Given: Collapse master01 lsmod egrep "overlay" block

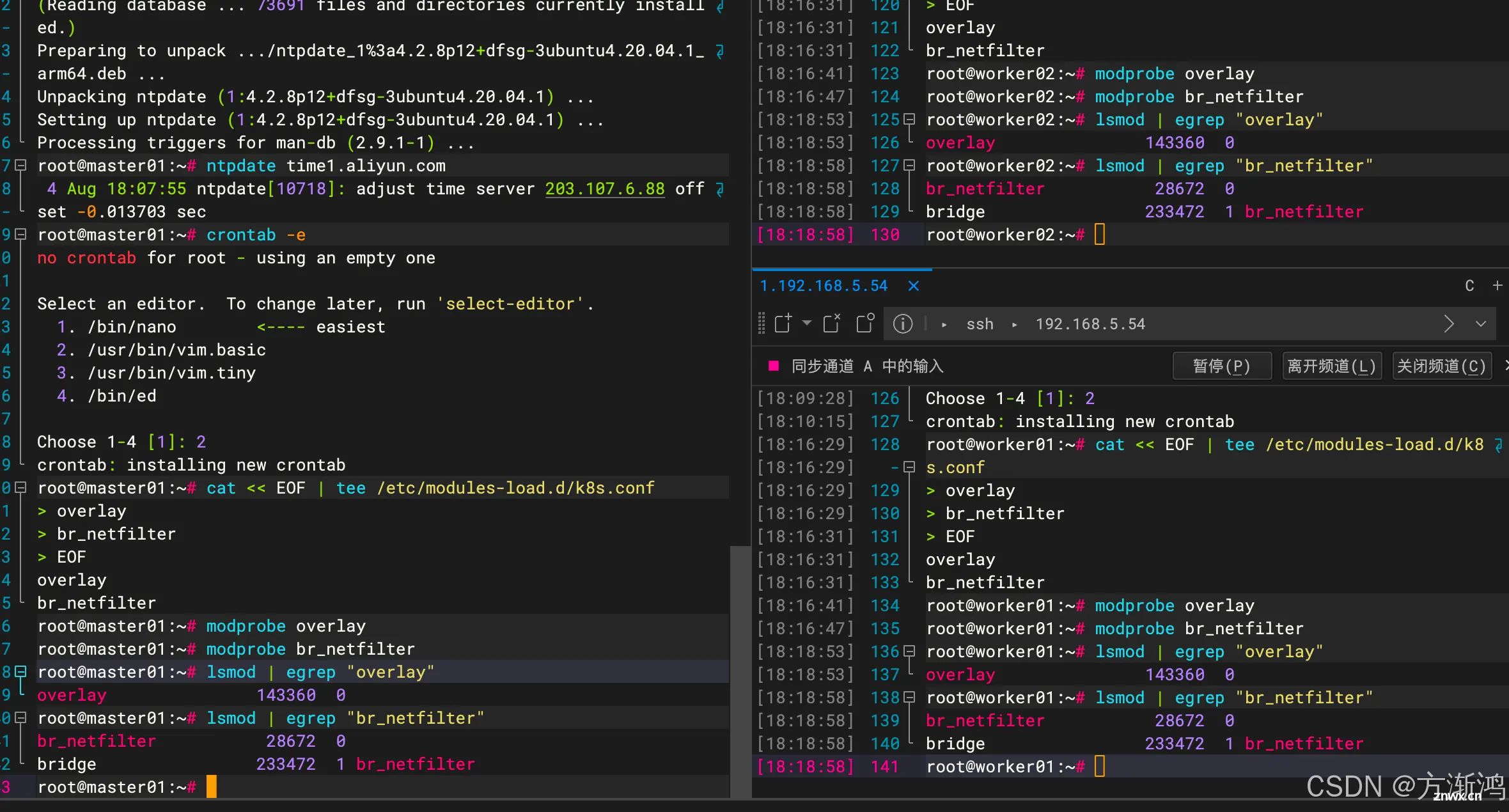Looking at the screenshot, I should [20, 672].
